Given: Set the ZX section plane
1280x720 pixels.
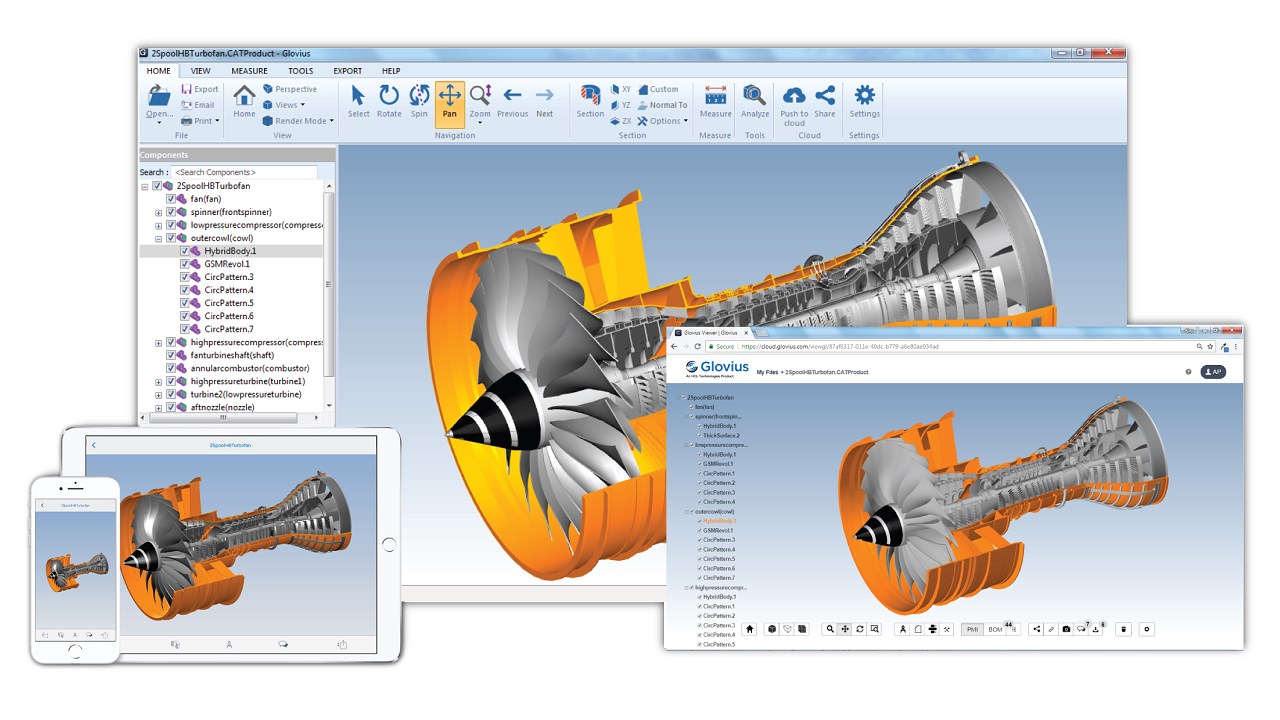Looking at the screenshot, I should pyautogui.click(x=621, y=121).
